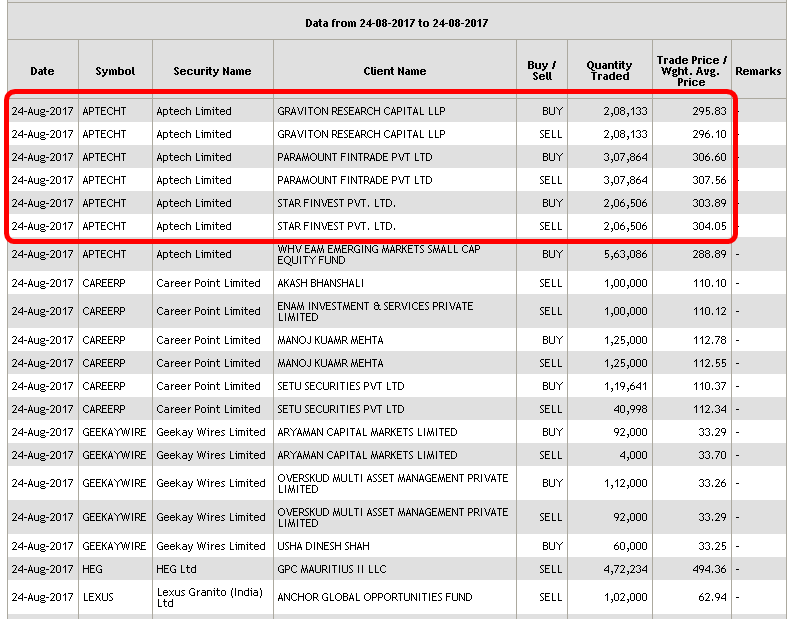Select quantity 1,12,000

[625, 484]
